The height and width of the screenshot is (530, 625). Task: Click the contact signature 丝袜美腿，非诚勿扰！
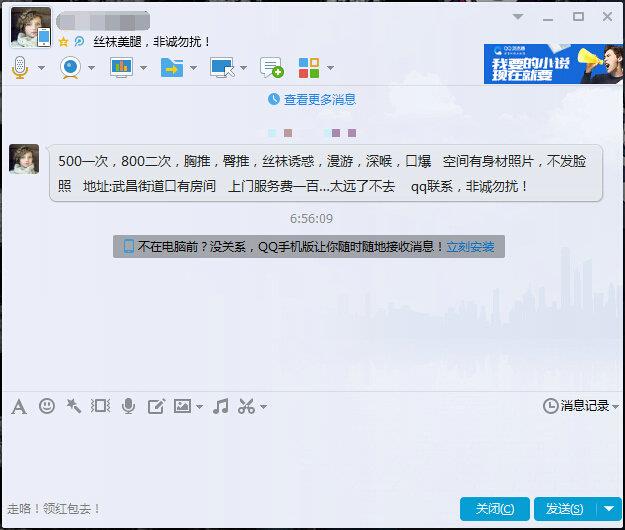tap(151, 41)
